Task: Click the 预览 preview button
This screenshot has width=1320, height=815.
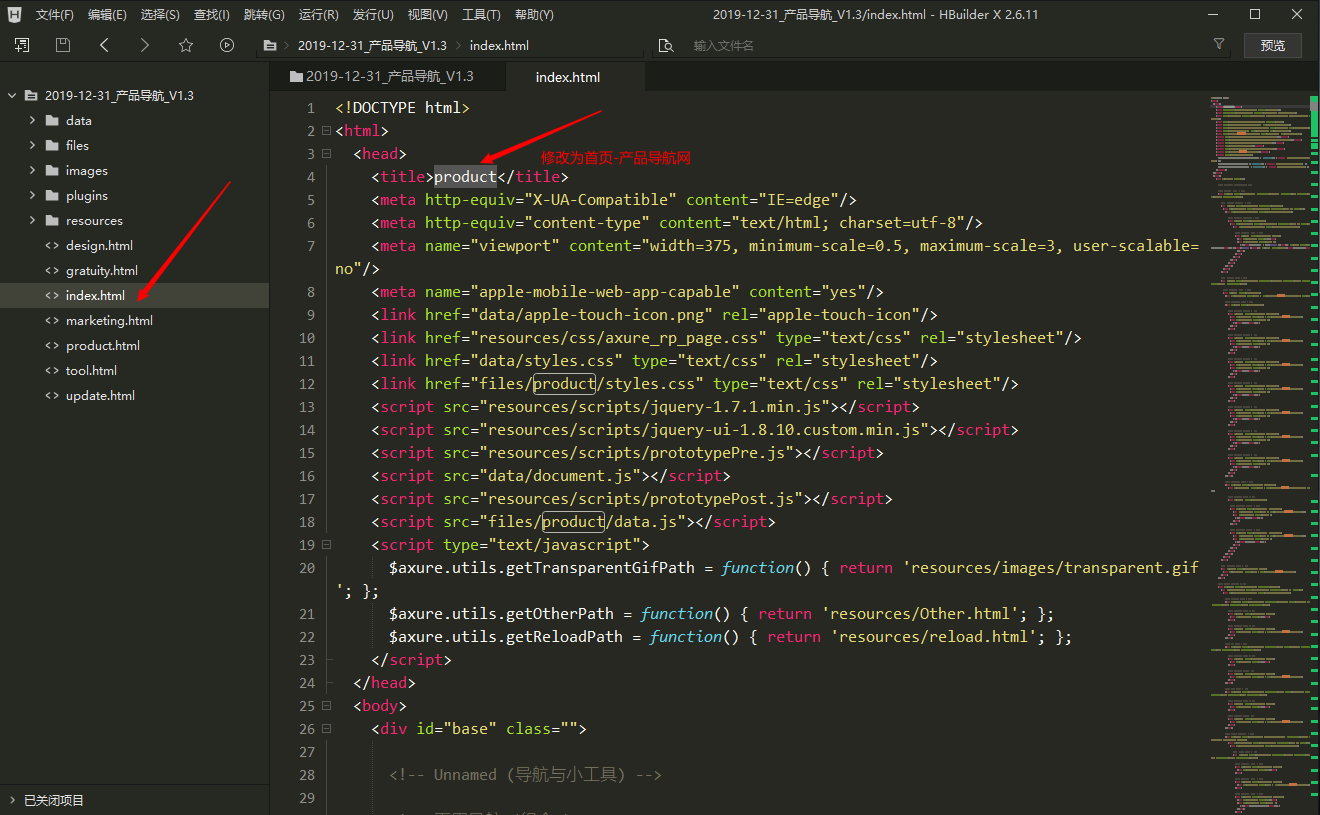Action: pyautogui.click(x=1273, y=45)
